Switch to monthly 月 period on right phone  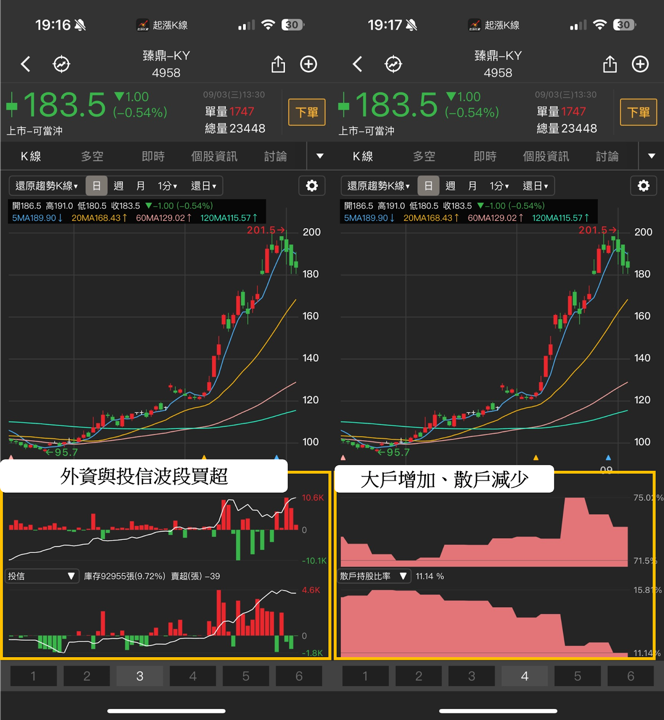click(x=473, y=186)
